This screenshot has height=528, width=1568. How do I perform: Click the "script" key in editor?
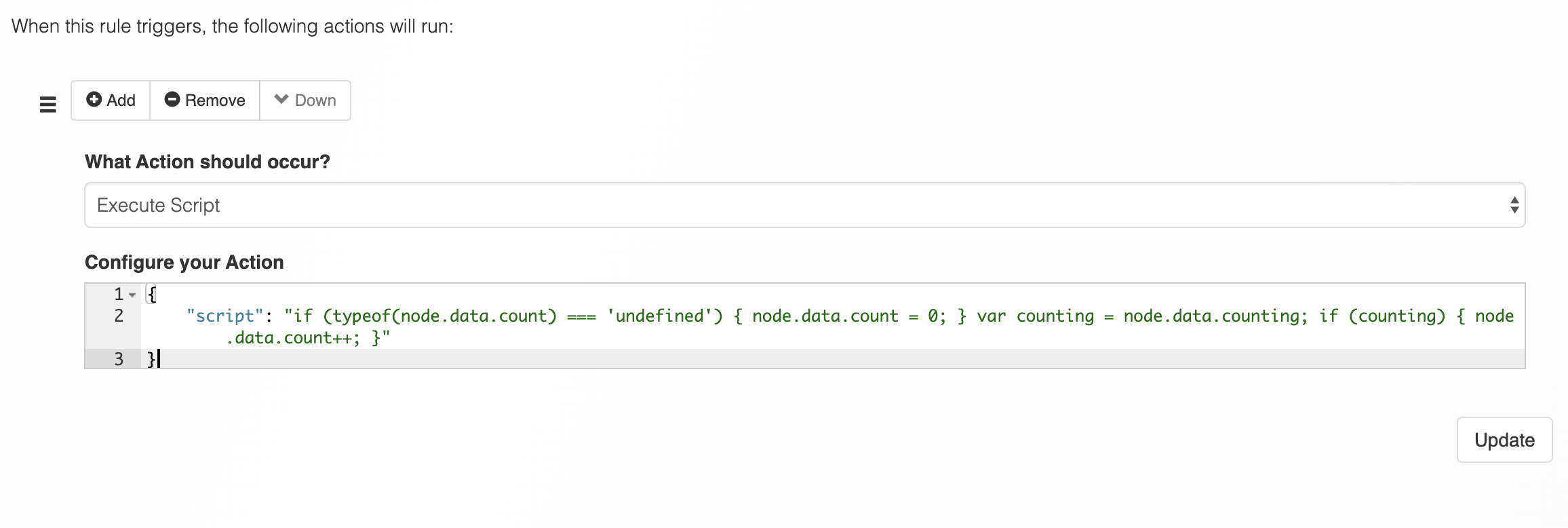tap(224, 316)
